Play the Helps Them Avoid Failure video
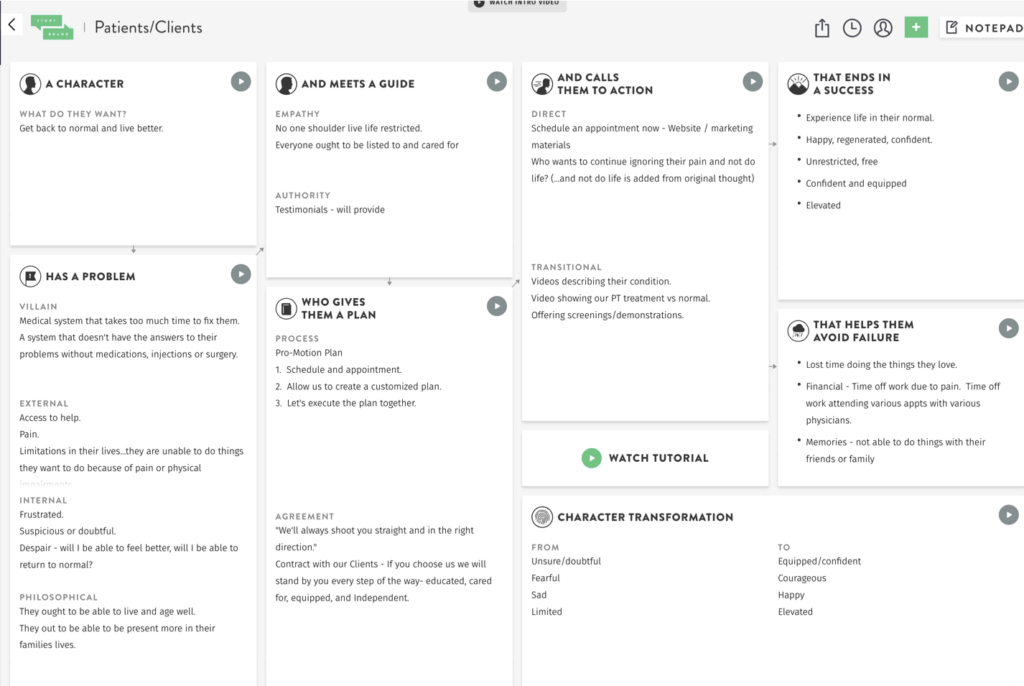 1009,328
